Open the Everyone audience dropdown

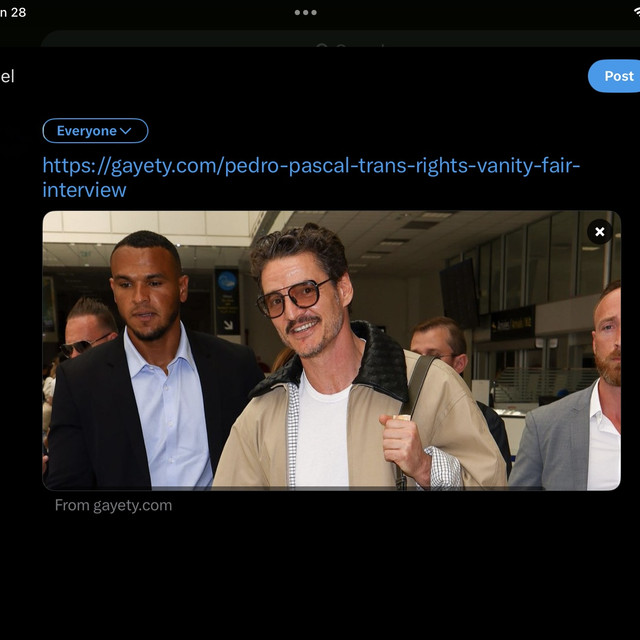[96, 131]
